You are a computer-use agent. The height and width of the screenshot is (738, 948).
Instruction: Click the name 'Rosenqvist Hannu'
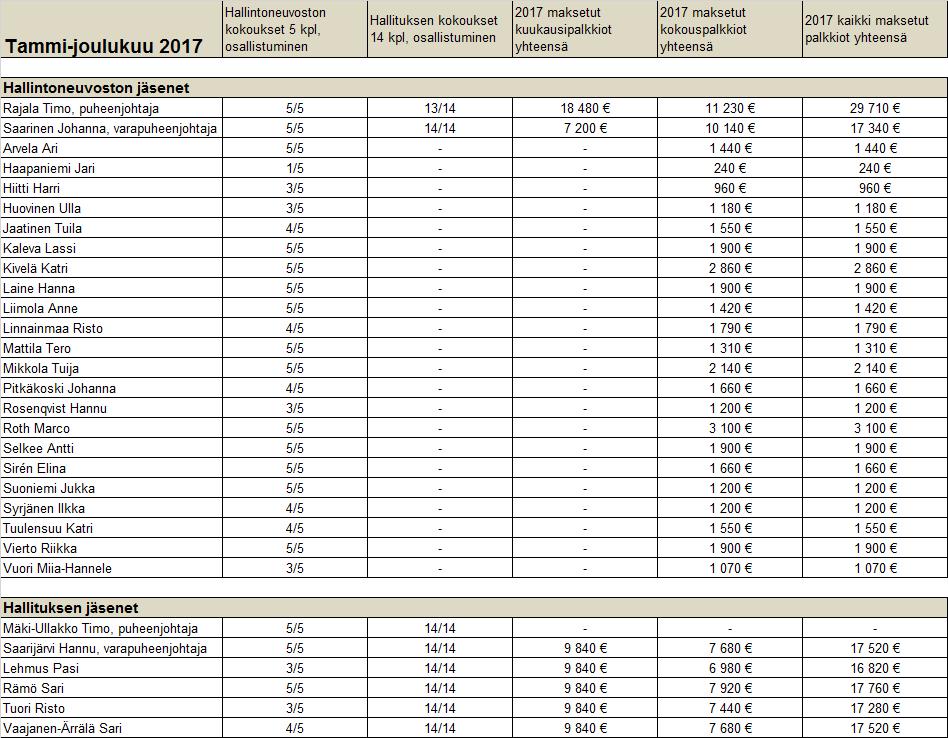pyautogui.click(x=55, y=408)
